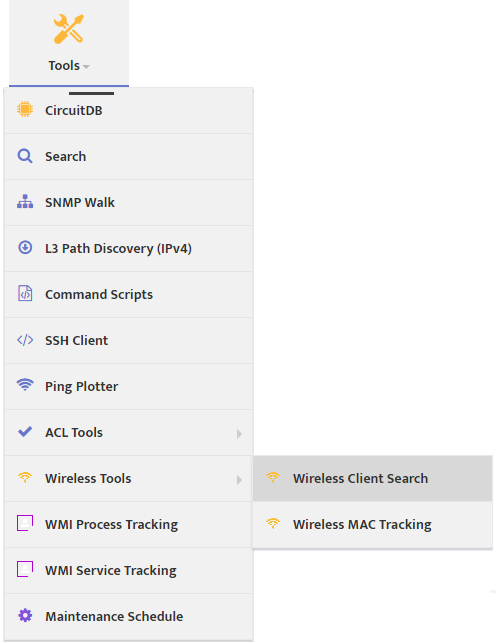Open the Ping Plotter label

81,386
